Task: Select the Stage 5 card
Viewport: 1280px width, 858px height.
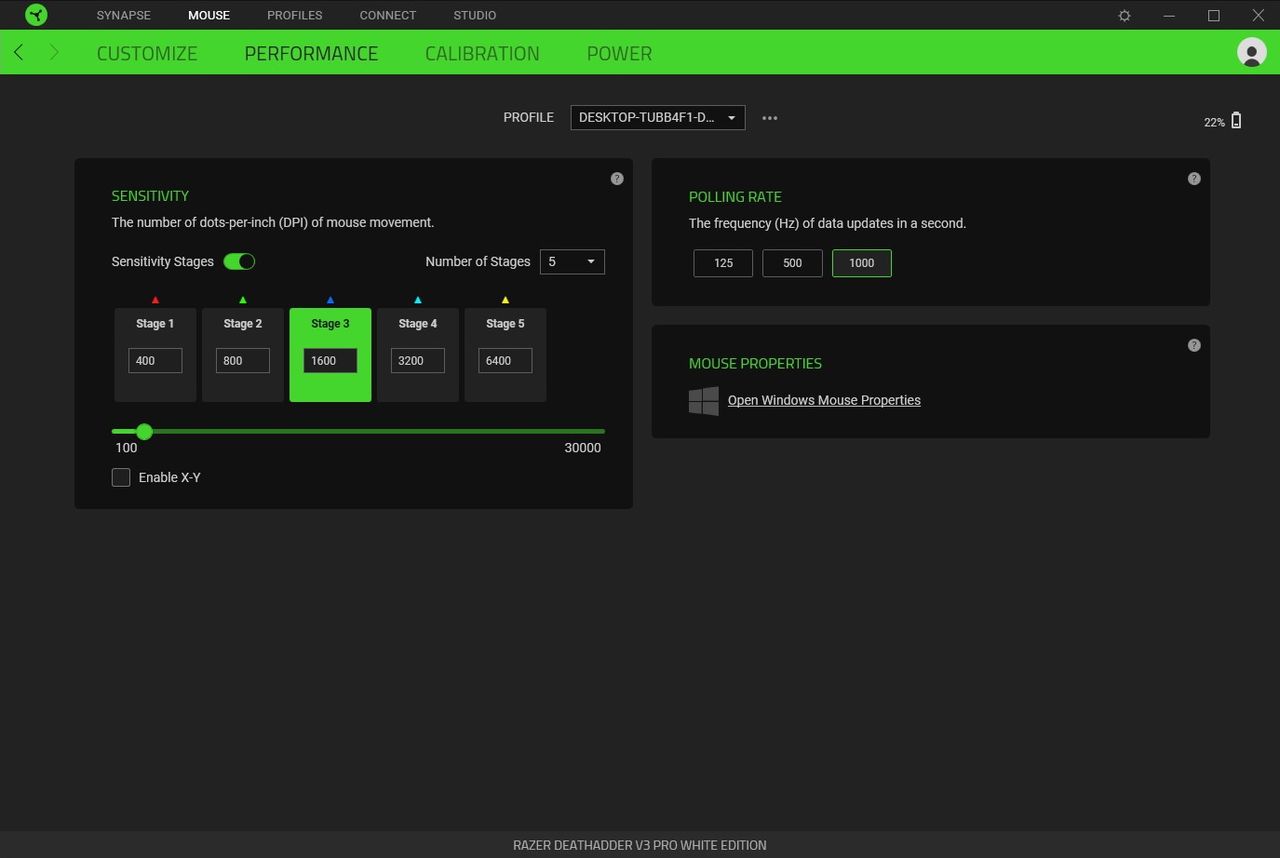Action: point(505,355)
